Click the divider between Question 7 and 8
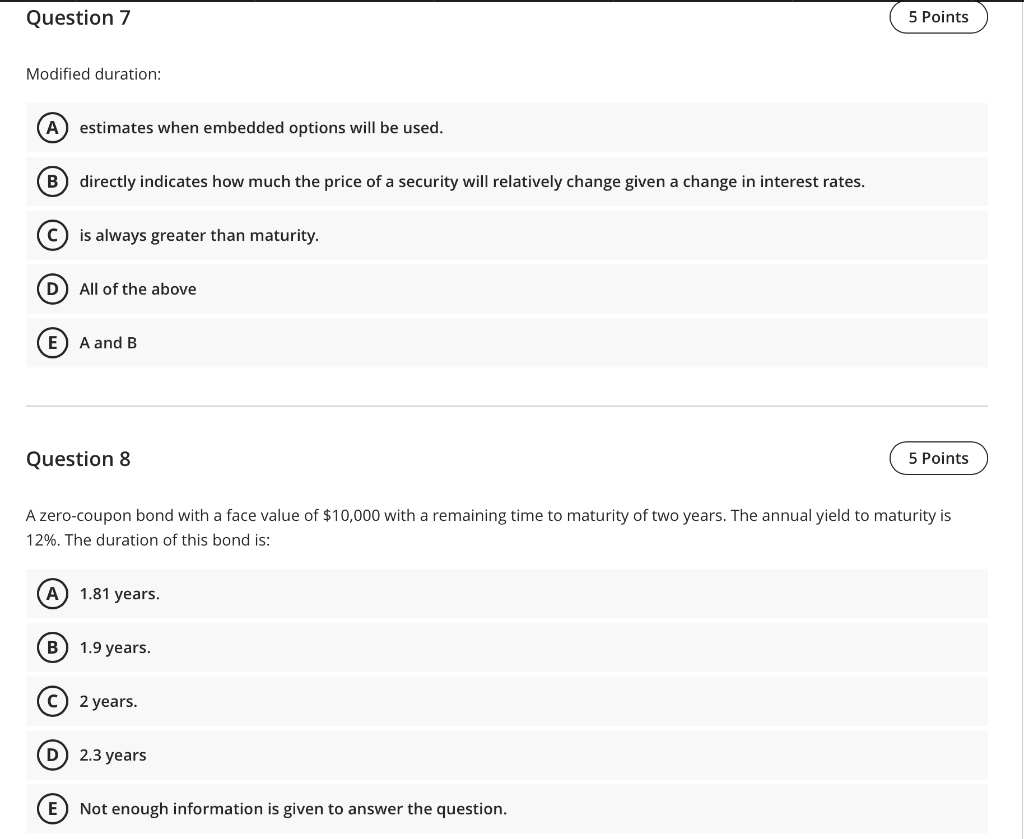Viewport: 1024px width, 839px height. point(506,405)
